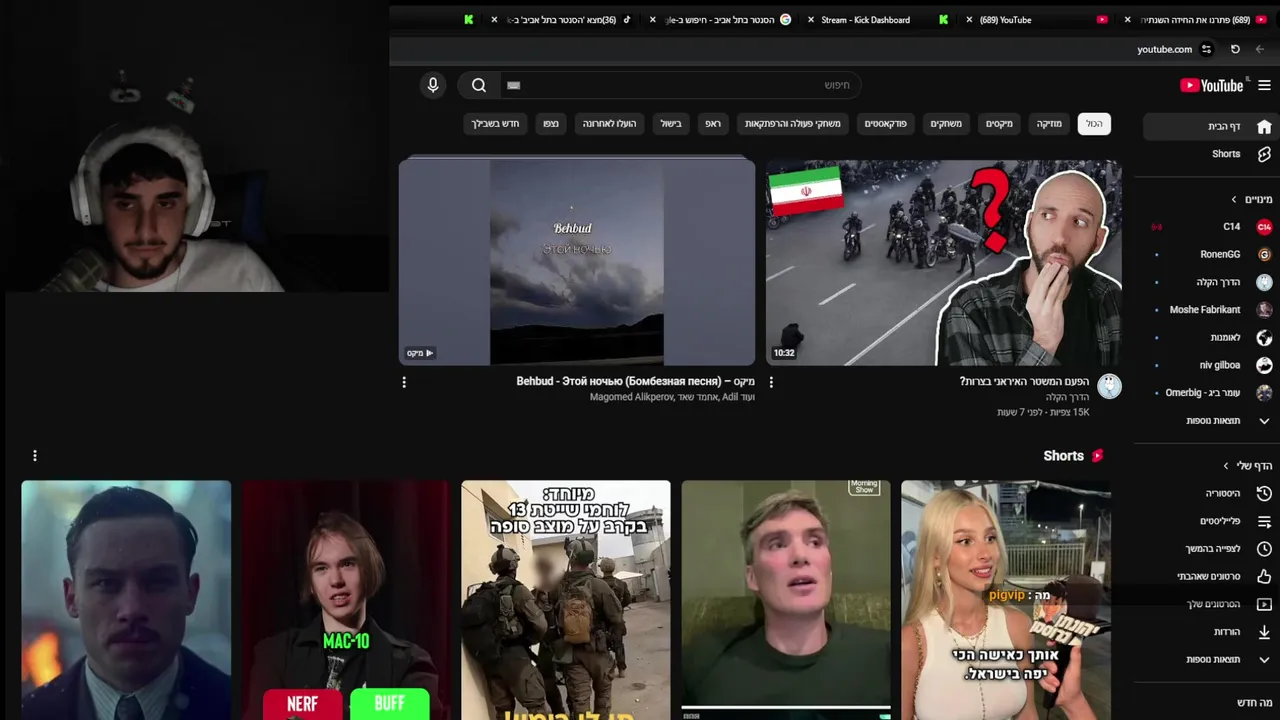Select the משחקים filter chip
The height and width of the screenshot is (720, 1280).
point(946,124)
